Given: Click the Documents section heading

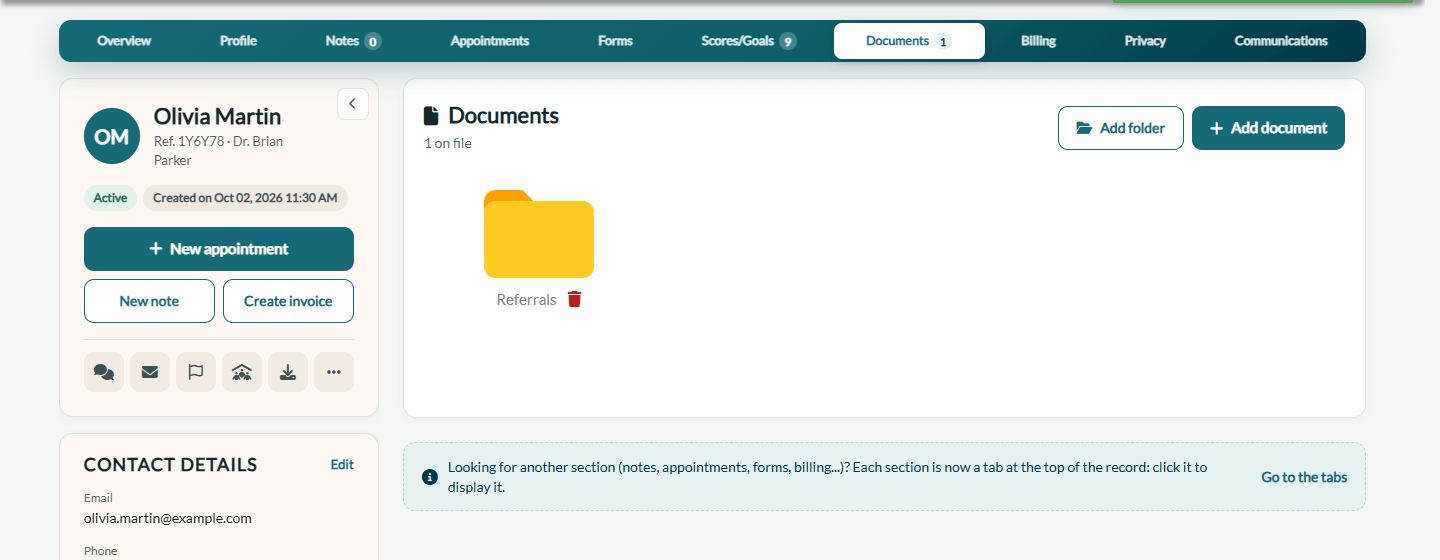Looking at the screenshot, I should [x=503, y=115].
